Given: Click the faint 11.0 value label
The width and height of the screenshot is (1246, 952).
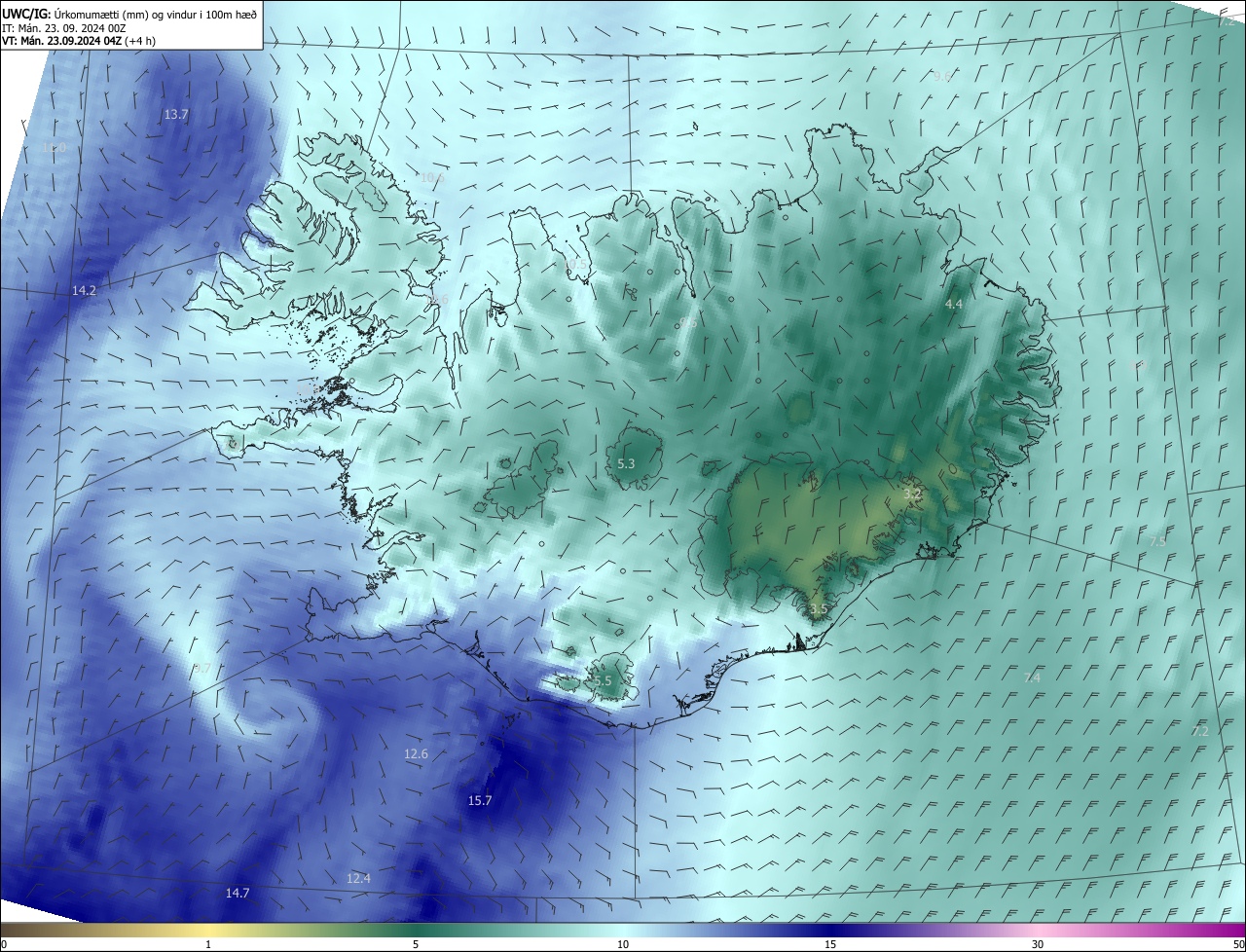Looking at the screenshot, I should 55,148.
